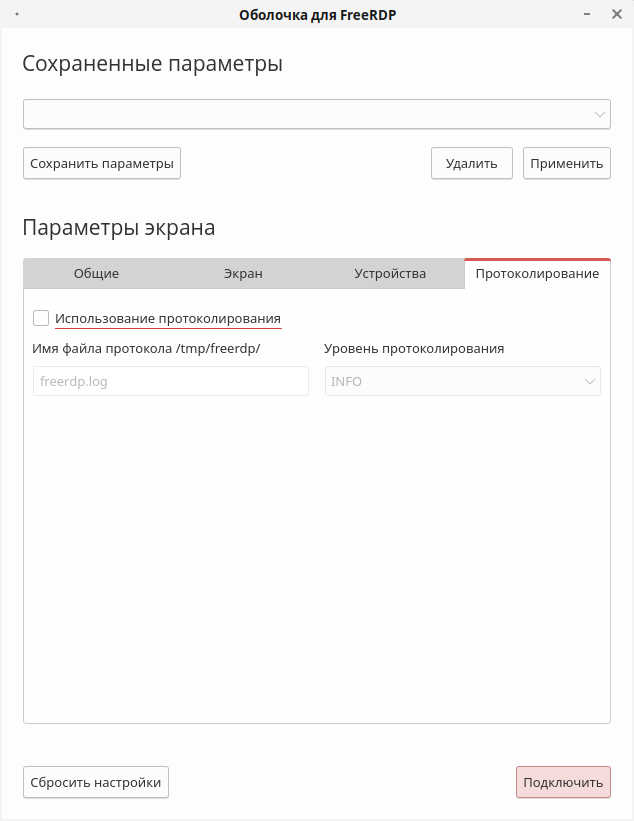Image resolution: width=634 pixels, height=821 pixels.
Task: Click the Параметры экрана heading
Action: (x=119, y=228)
